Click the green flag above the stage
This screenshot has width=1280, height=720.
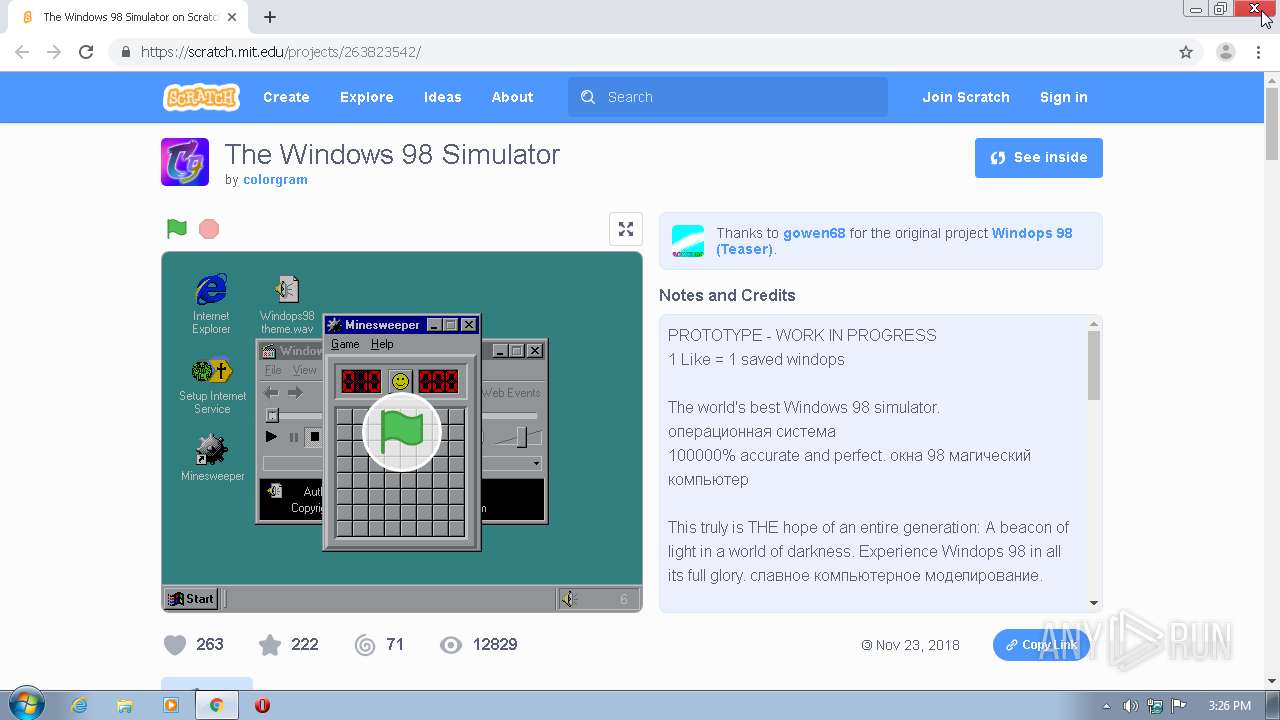[x=177, y=229]
